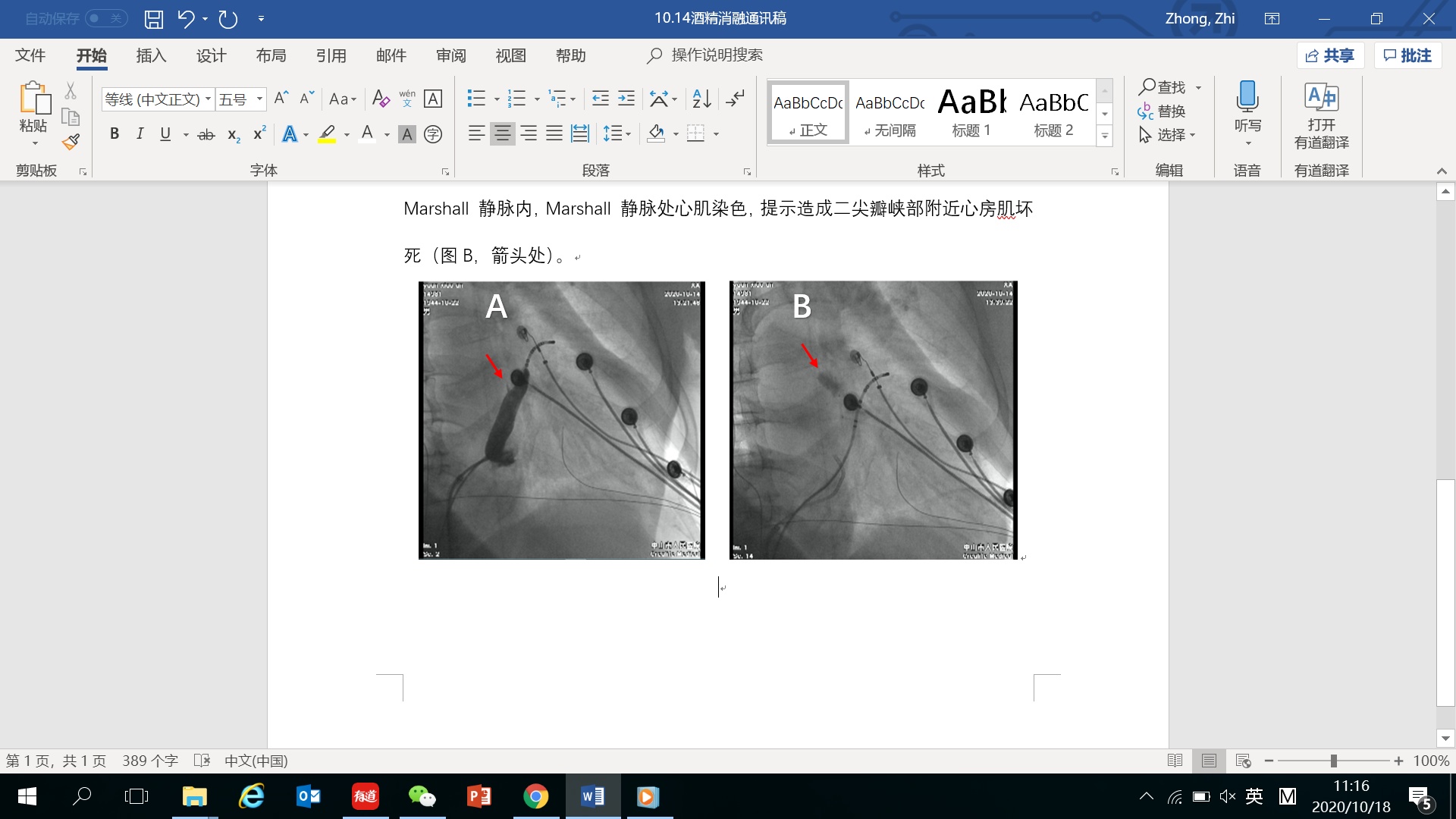
Task: Apply bullet list formatting
Action: 476,99
